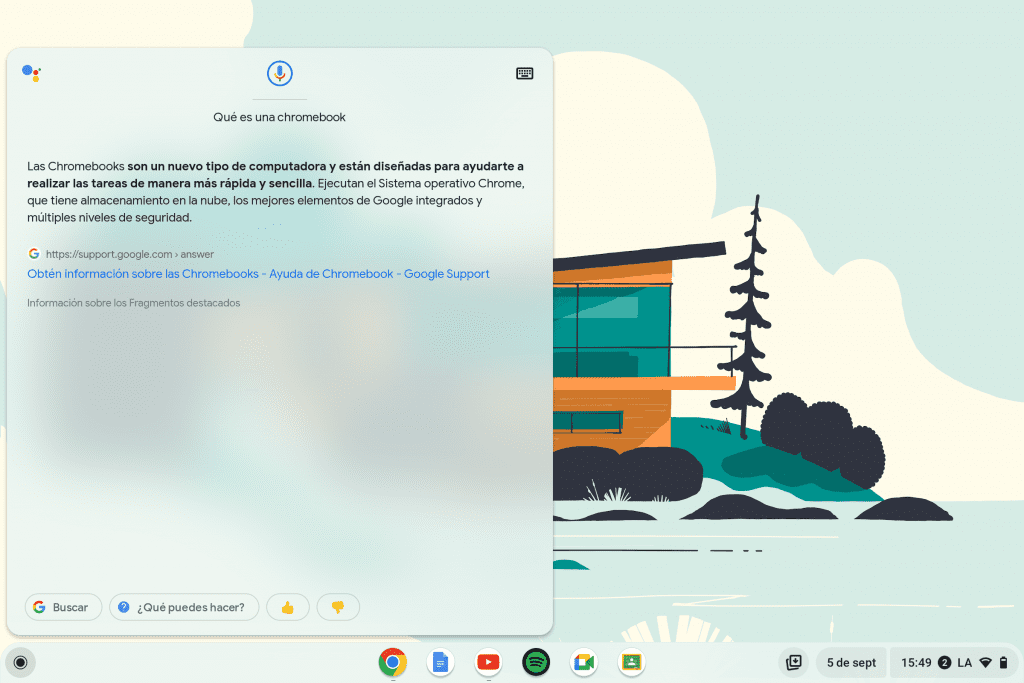Open Google Meet from the shelf

(584, 662)
